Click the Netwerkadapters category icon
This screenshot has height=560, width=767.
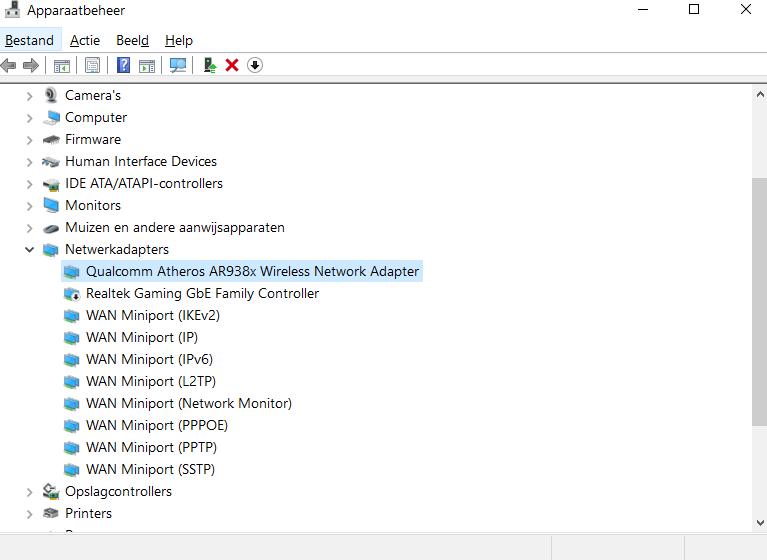coord(51,250)
